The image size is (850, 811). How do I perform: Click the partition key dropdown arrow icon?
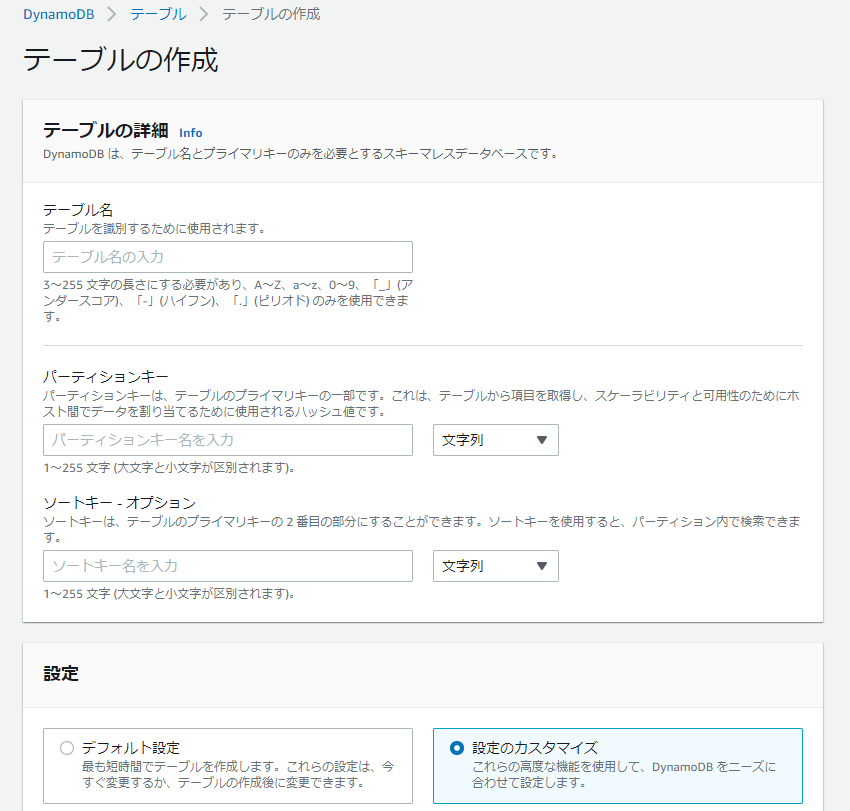pyautogui.click(x=544, y=440)
